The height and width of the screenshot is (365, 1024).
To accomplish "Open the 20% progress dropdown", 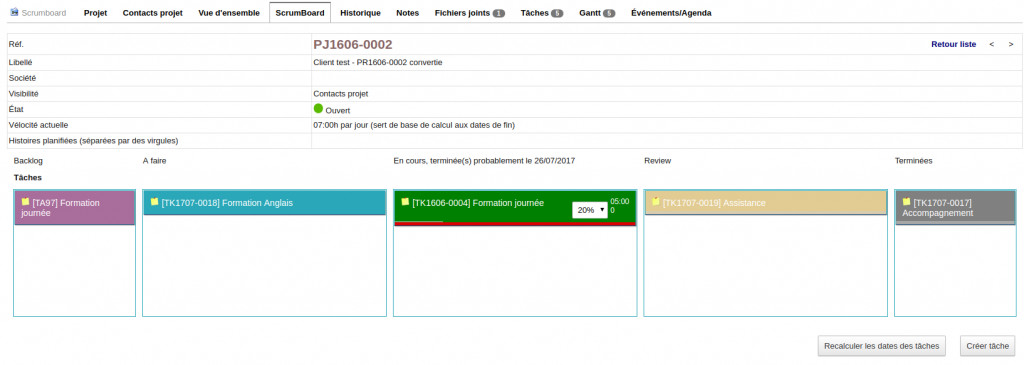I will coord(590,210).
